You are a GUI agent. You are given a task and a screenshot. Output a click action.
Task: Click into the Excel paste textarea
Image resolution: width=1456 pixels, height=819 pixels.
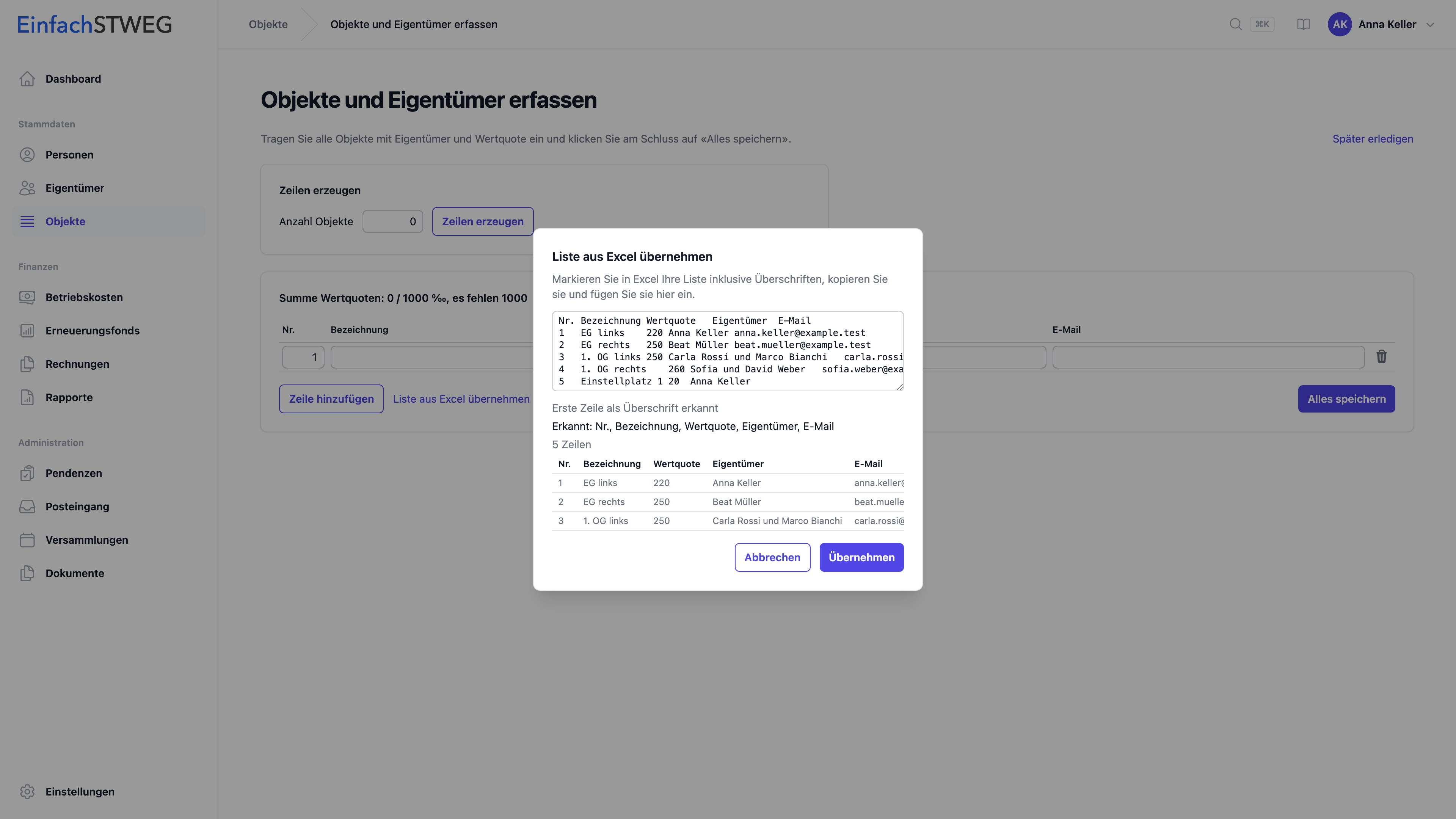click(x=728, y=351)
